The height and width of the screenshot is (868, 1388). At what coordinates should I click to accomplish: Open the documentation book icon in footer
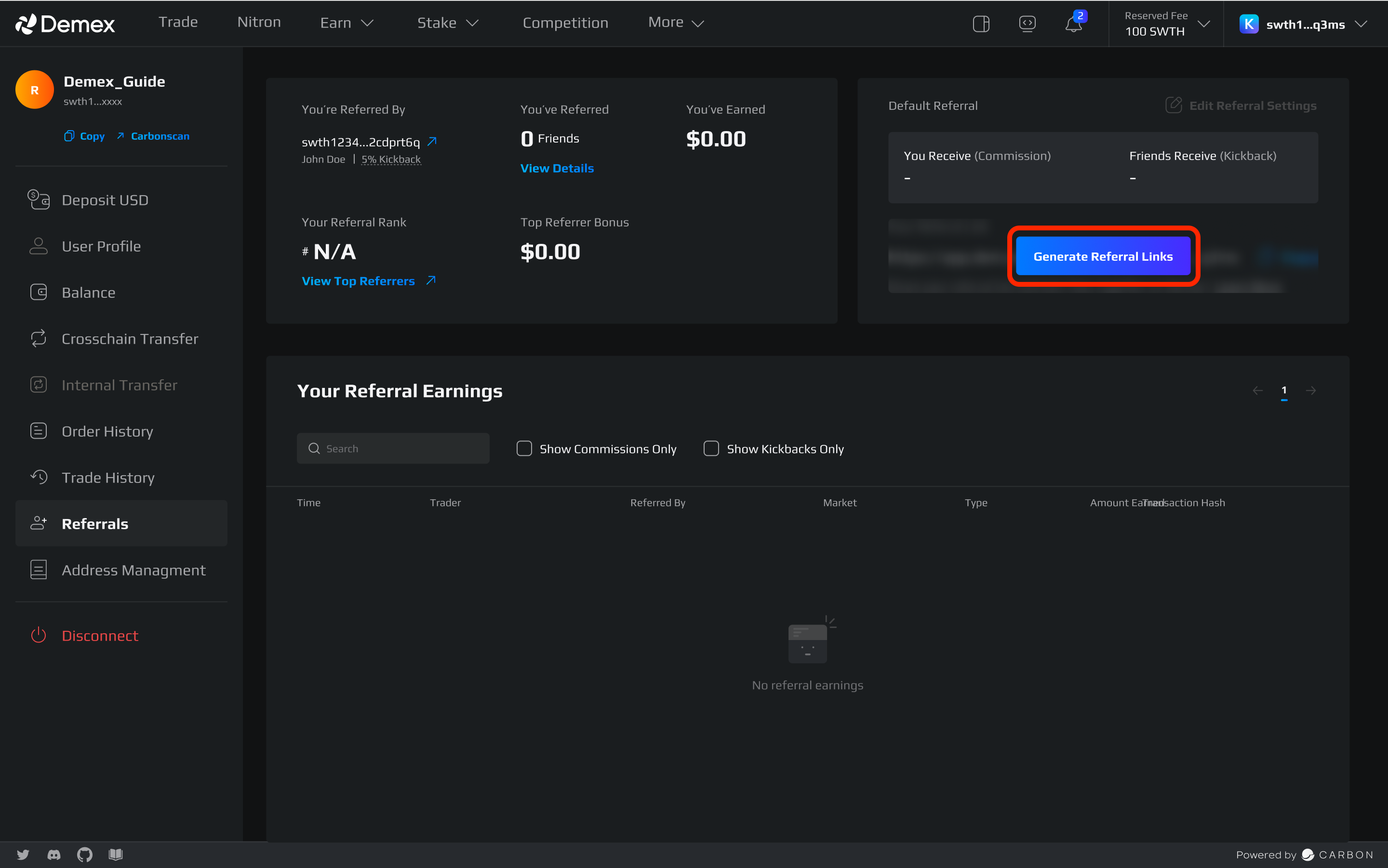click(x=115, y=854)
